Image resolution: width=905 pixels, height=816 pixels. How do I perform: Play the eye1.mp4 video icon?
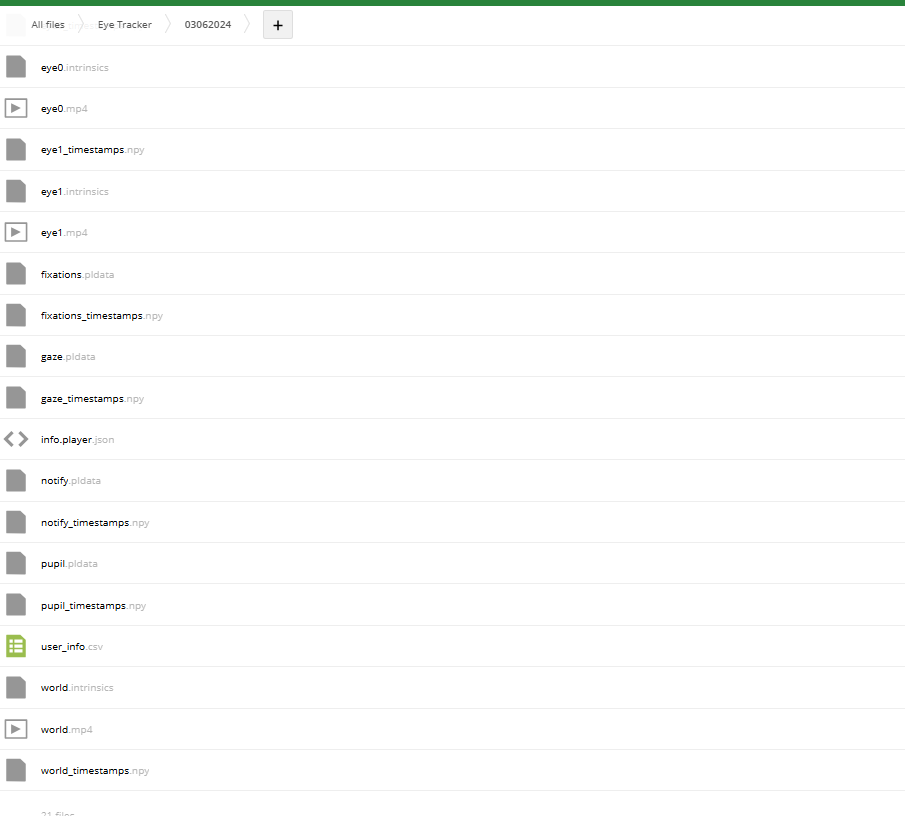(16, 232)
